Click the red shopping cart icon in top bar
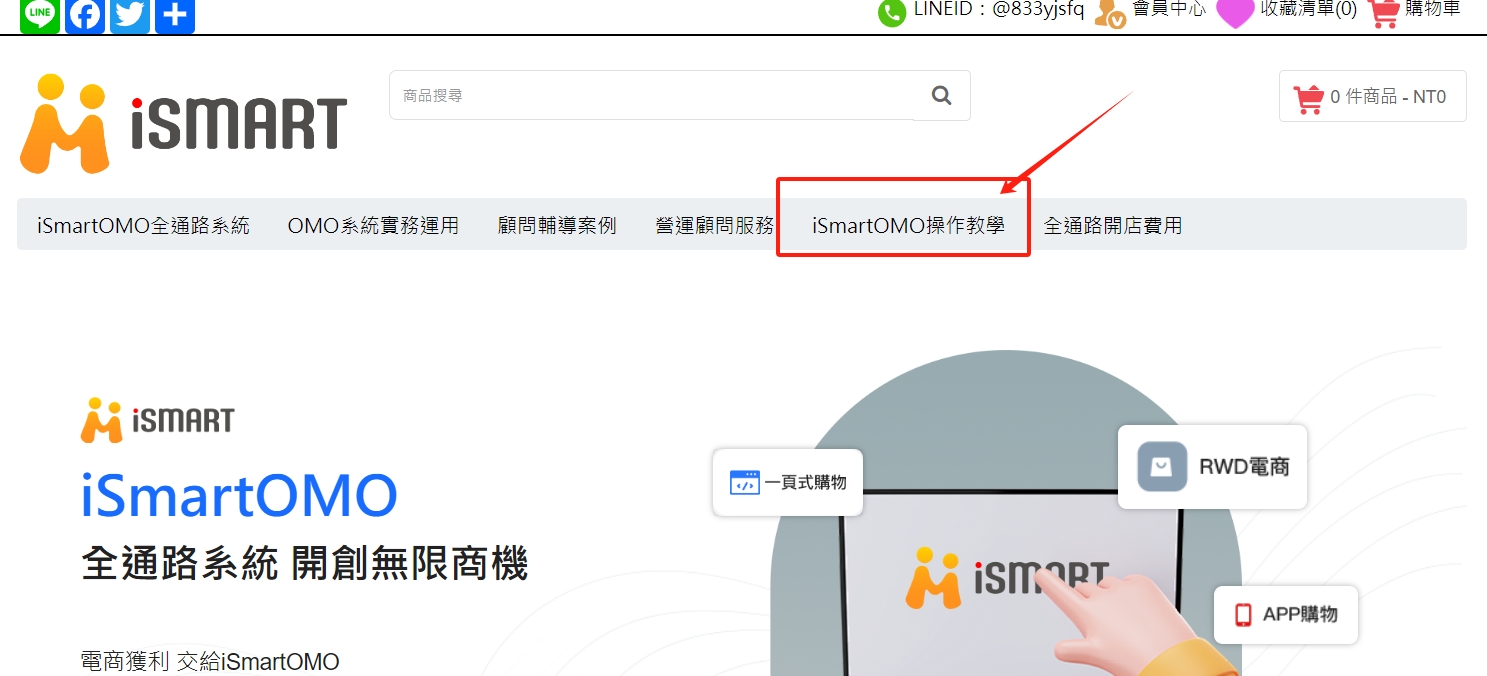1487x676 pixels. tap(1383, 12)
